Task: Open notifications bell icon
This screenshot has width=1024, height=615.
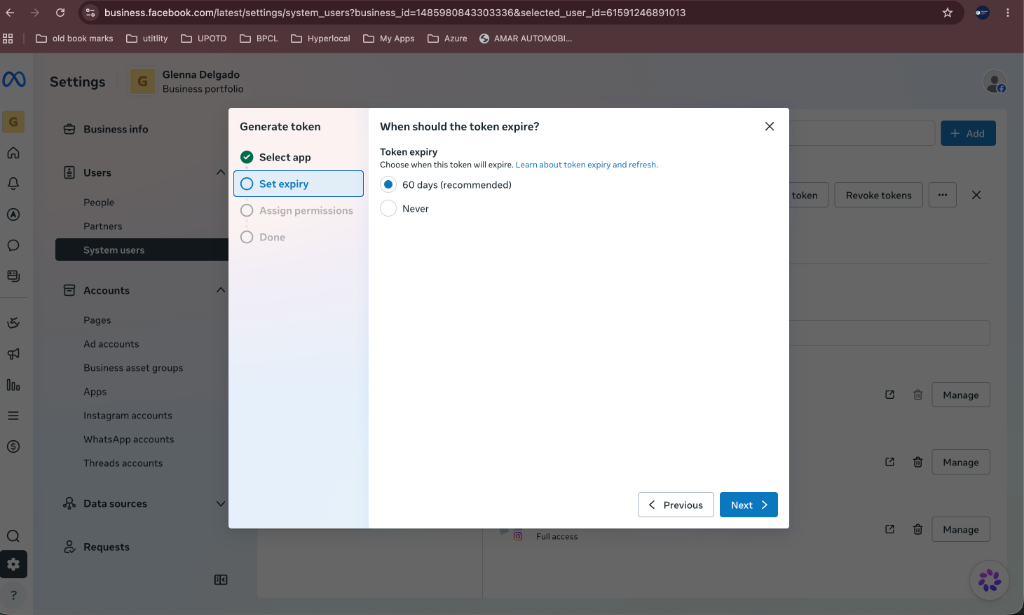Action: click(x=13, y=183)
